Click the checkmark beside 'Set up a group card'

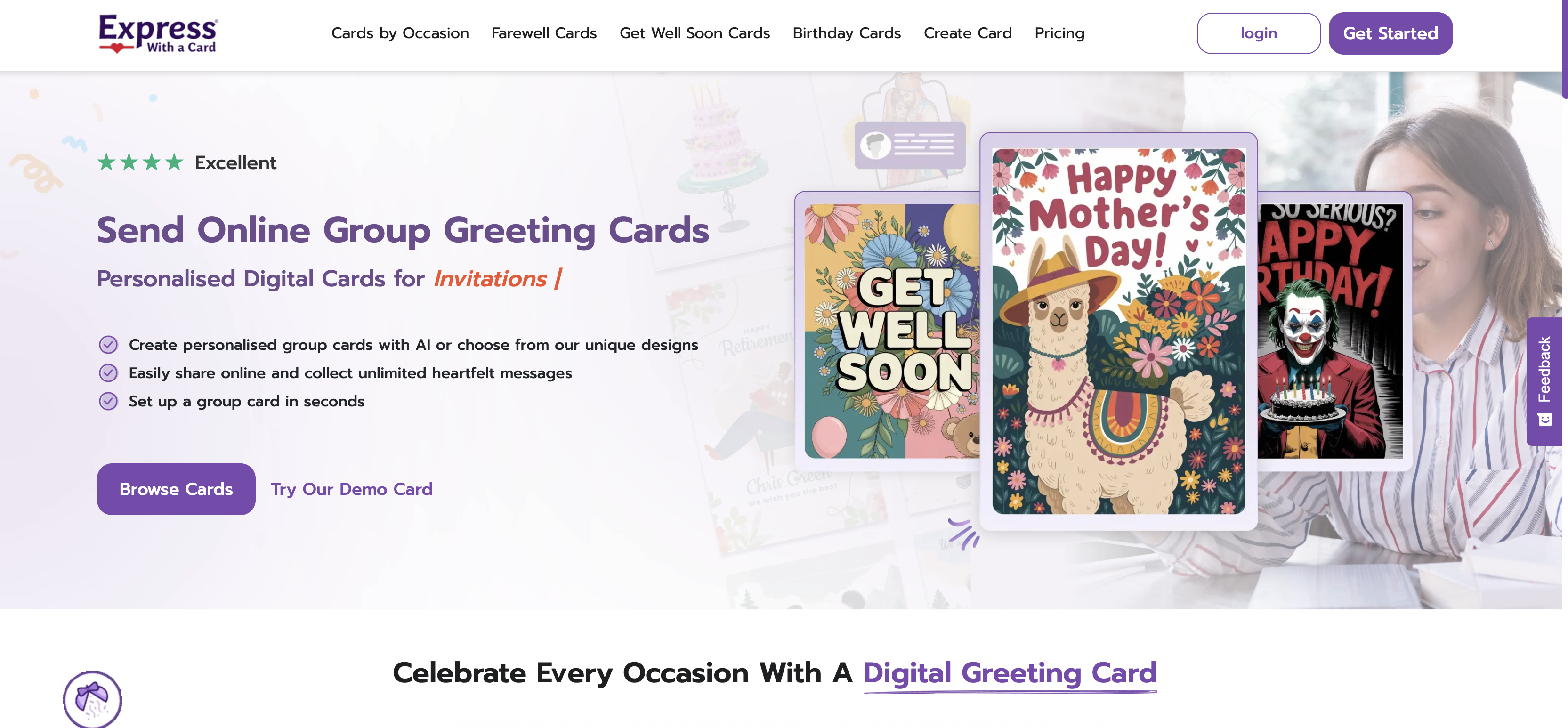click(108, 401)
